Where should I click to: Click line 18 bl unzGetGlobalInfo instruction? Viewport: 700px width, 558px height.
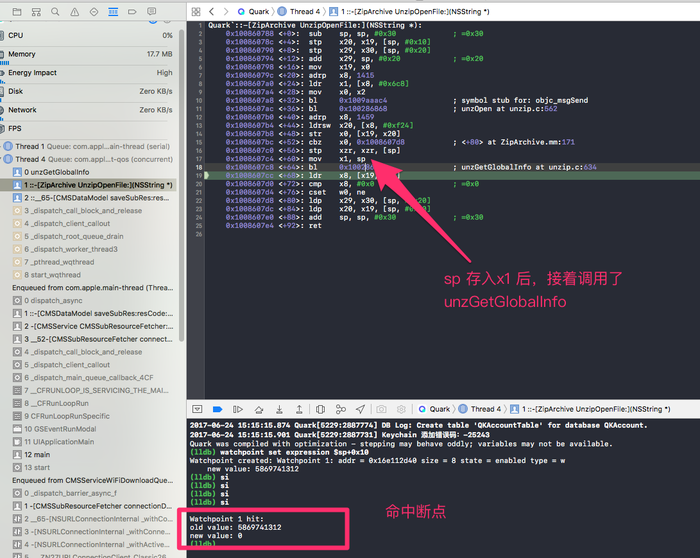point(452,167)
